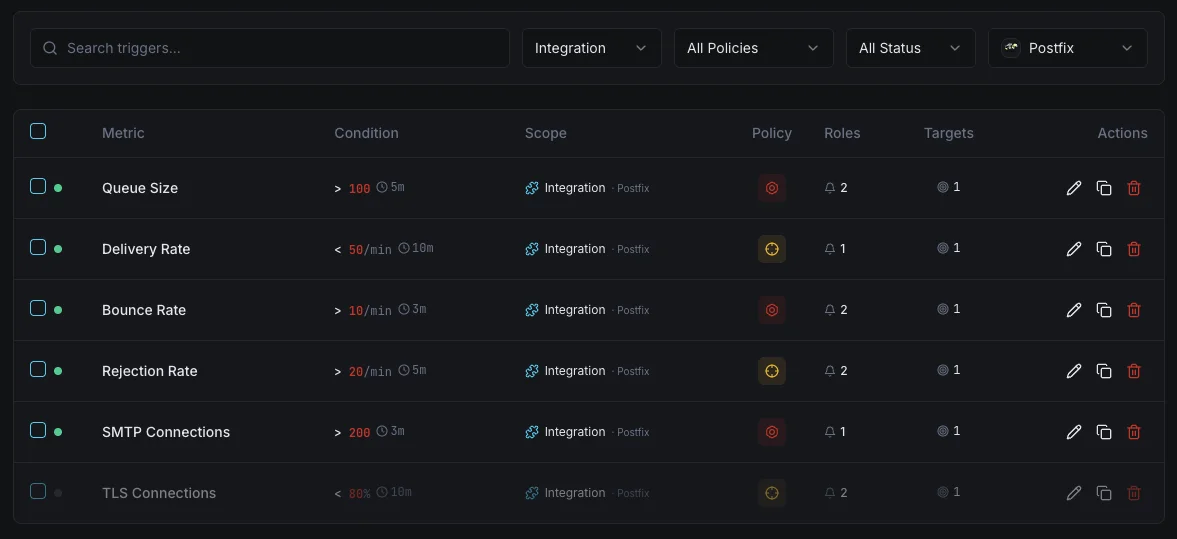1177x539 pixels.
Task: Click the Bounce Rate metric name
Action: pos(144,309)
